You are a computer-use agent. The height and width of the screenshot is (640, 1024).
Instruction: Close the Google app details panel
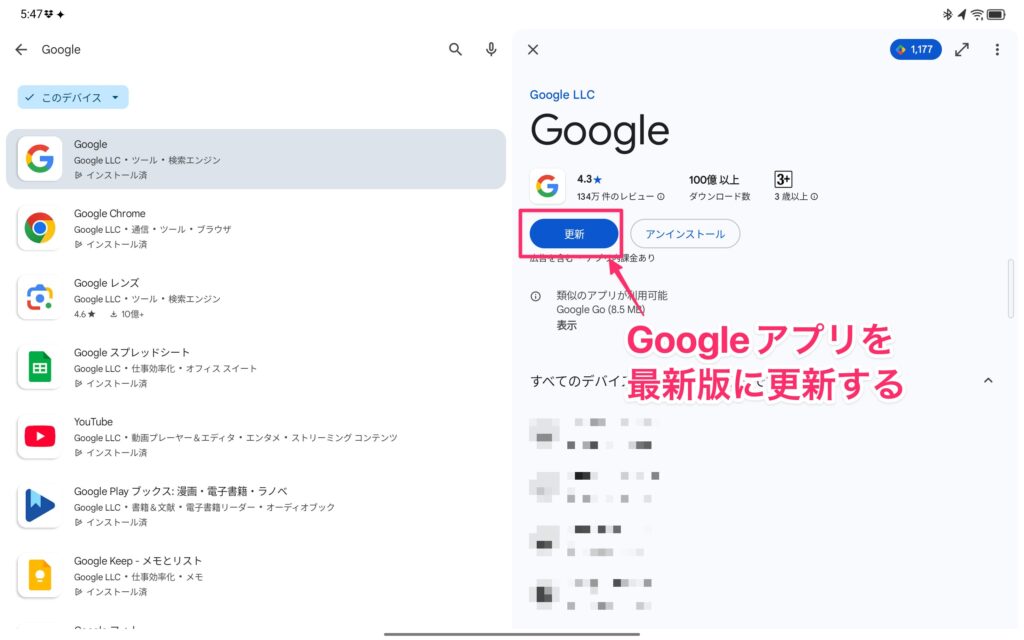point(533,50)
